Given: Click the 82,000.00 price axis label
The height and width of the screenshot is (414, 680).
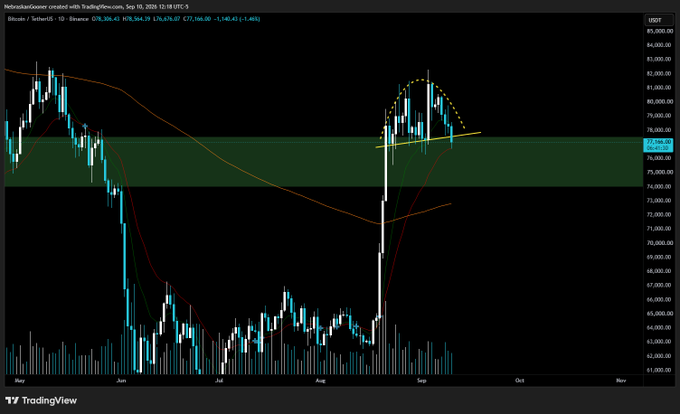Looking at the screenshot, I should pos(659,74).
